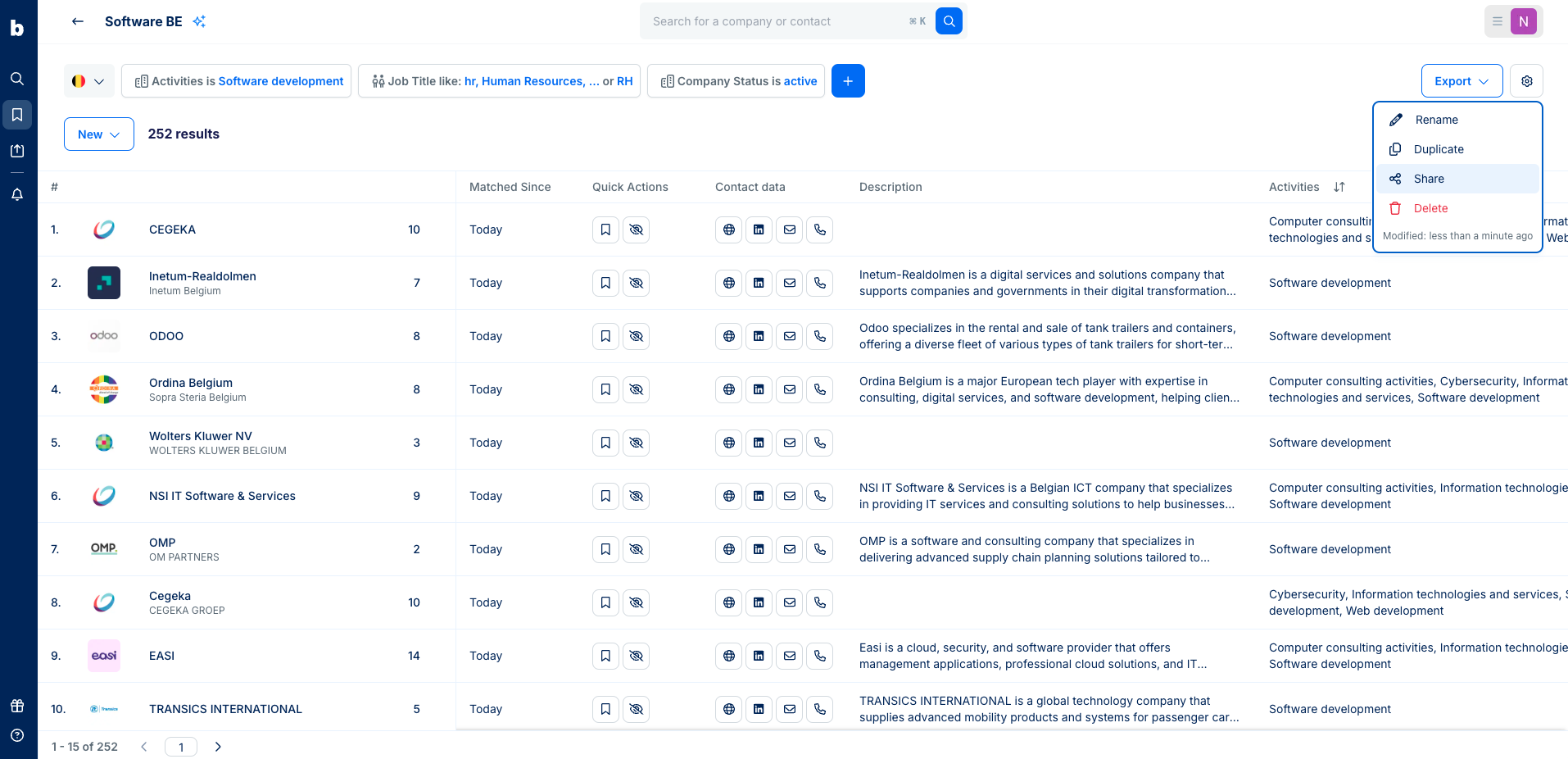Open the Inetum-Realdolmen company link

pyautogui.click(x=202, y=276)
